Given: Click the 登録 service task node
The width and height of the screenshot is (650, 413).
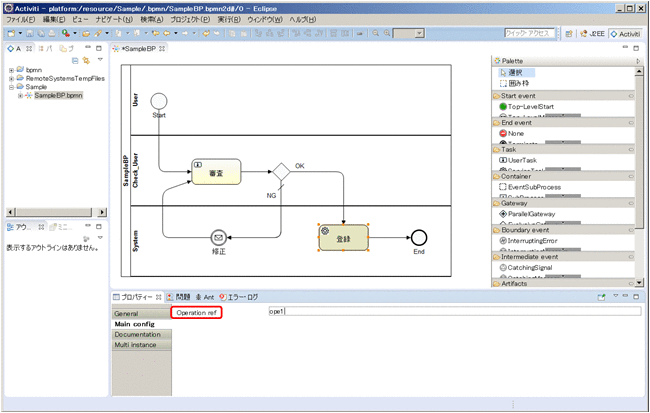Looking at the screenshot, I should pyautogui.click(x=343, y=237).
